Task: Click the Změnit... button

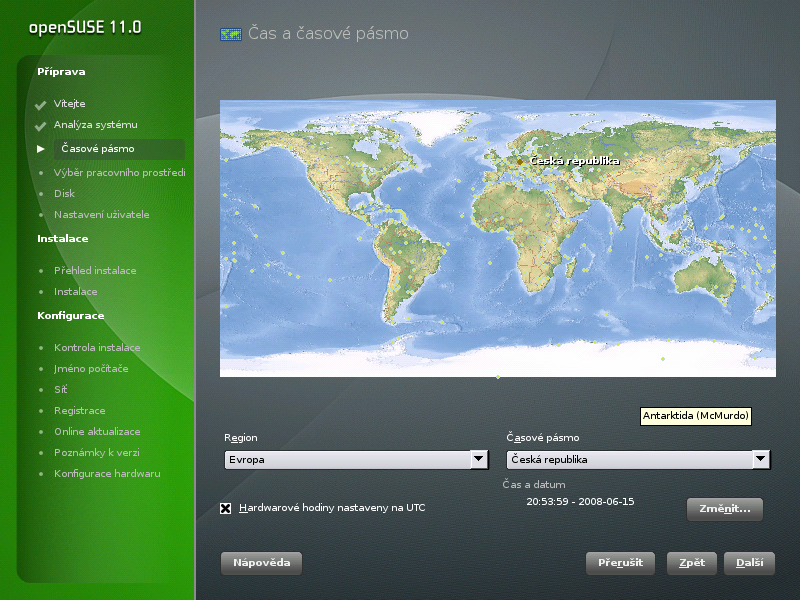Action: click(724, 509)
